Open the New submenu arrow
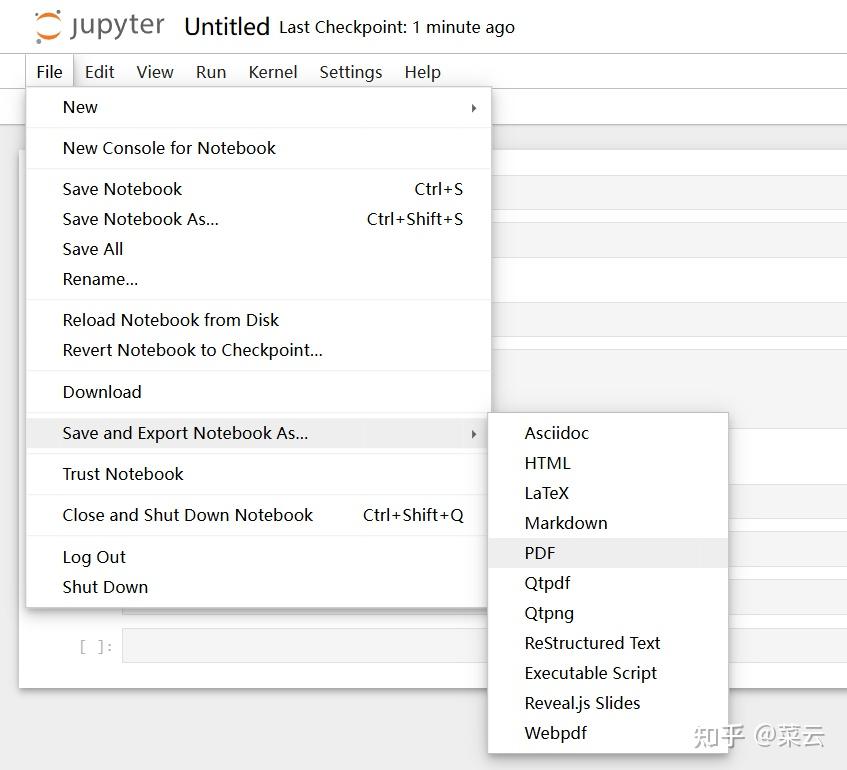This screenshot has height=770, width=847. [474, 108]
